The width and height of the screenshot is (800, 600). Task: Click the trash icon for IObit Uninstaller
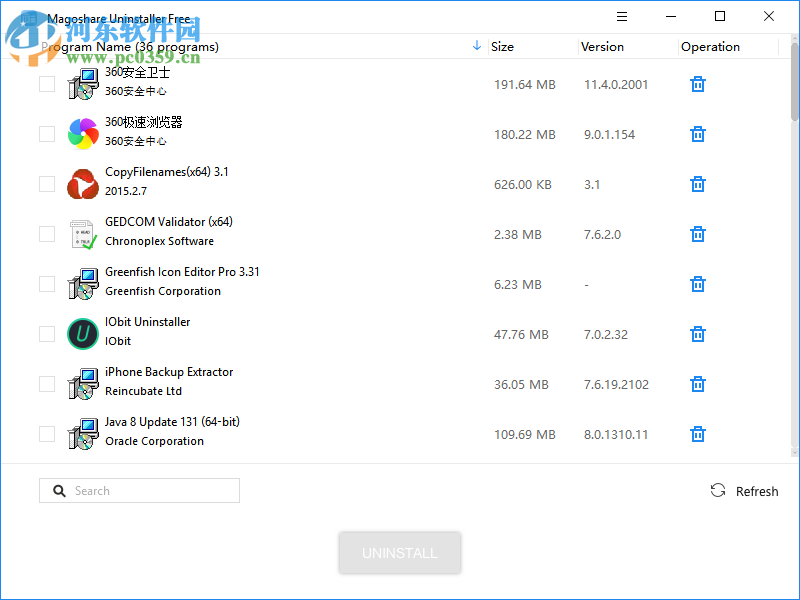coord(697,334)
